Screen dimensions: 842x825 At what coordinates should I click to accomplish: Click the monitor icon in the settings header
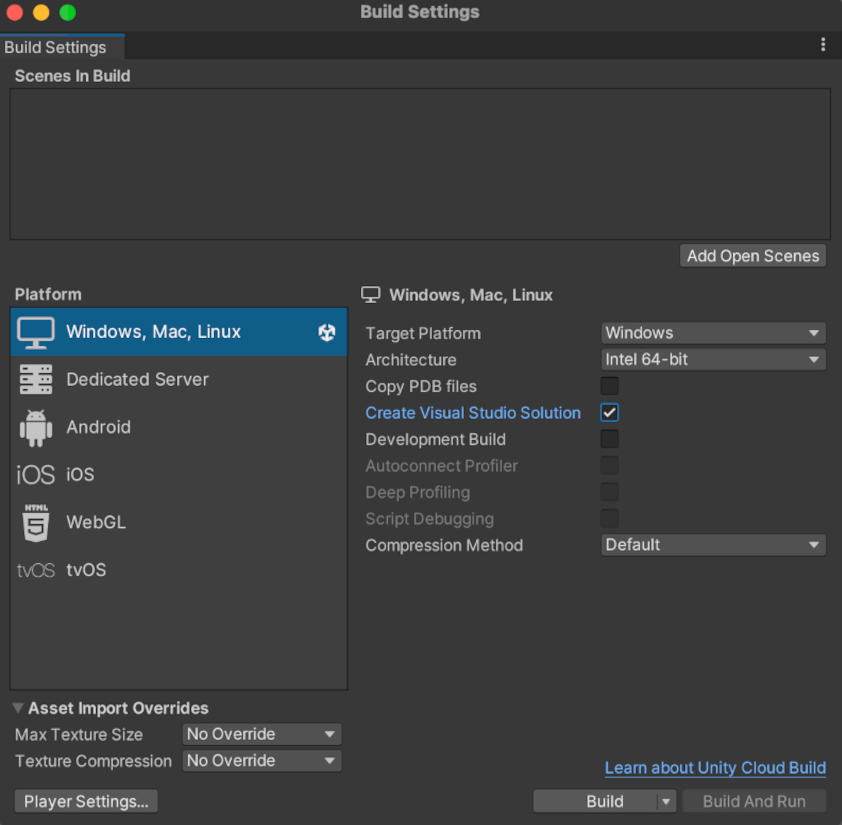point(371,294)
